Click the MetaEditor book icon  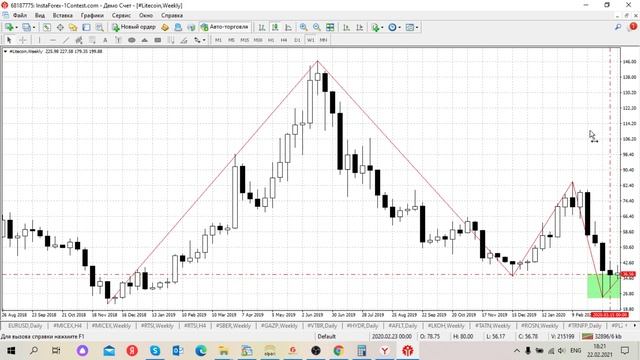pyautogui.click(x=165, y=27)
